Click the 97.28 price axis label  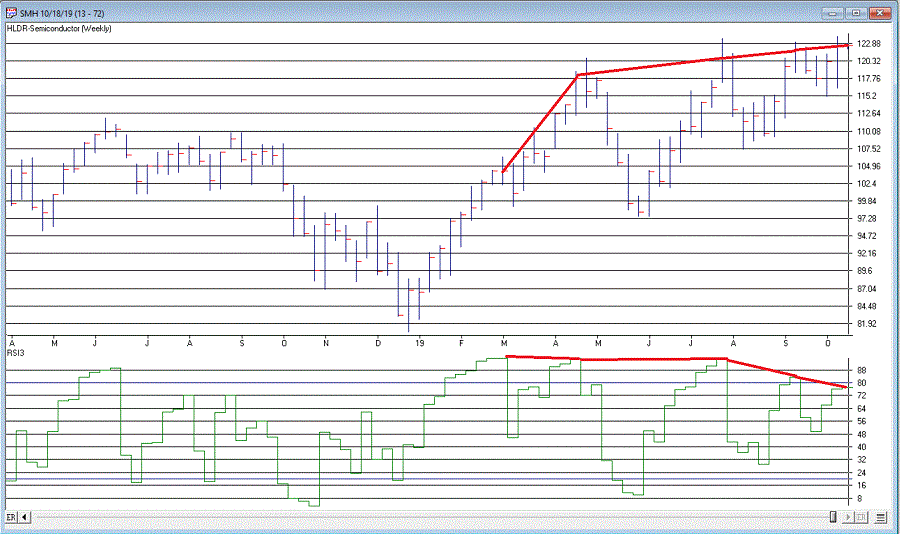(867, 219)
